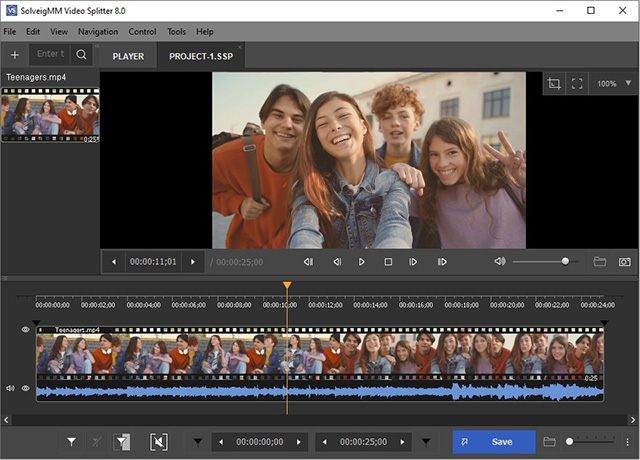Open the Navigation menu
Viewport: 640px width, 460px height.
[x=97, y=32]
